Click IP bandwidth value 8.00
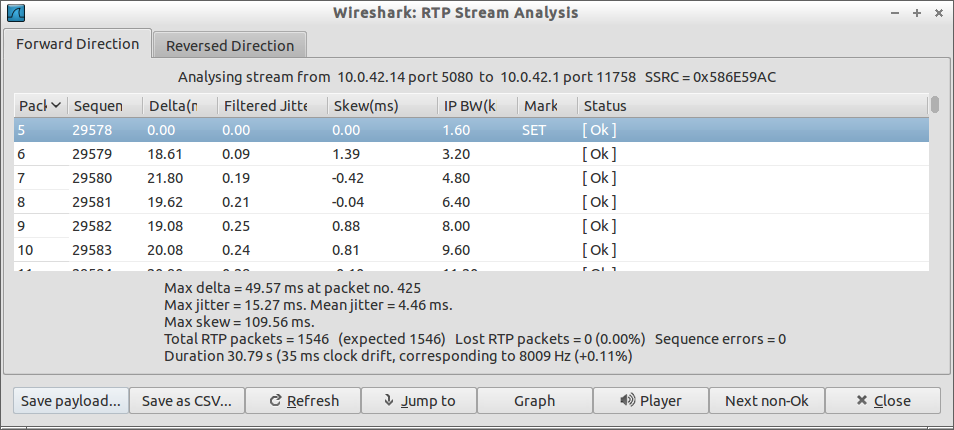Screen dimensions: 954x430 point(456,226)
